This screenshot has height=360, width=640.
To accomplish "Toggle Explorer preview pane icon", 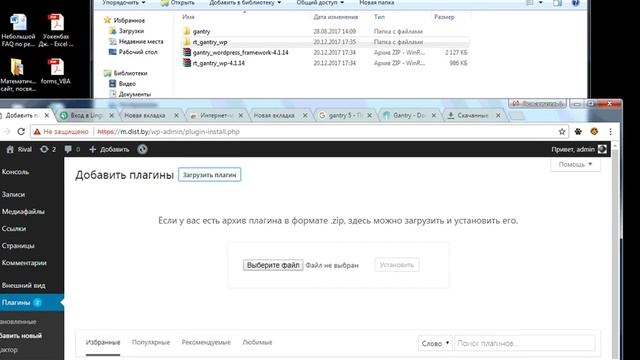I will click(557, 3).
